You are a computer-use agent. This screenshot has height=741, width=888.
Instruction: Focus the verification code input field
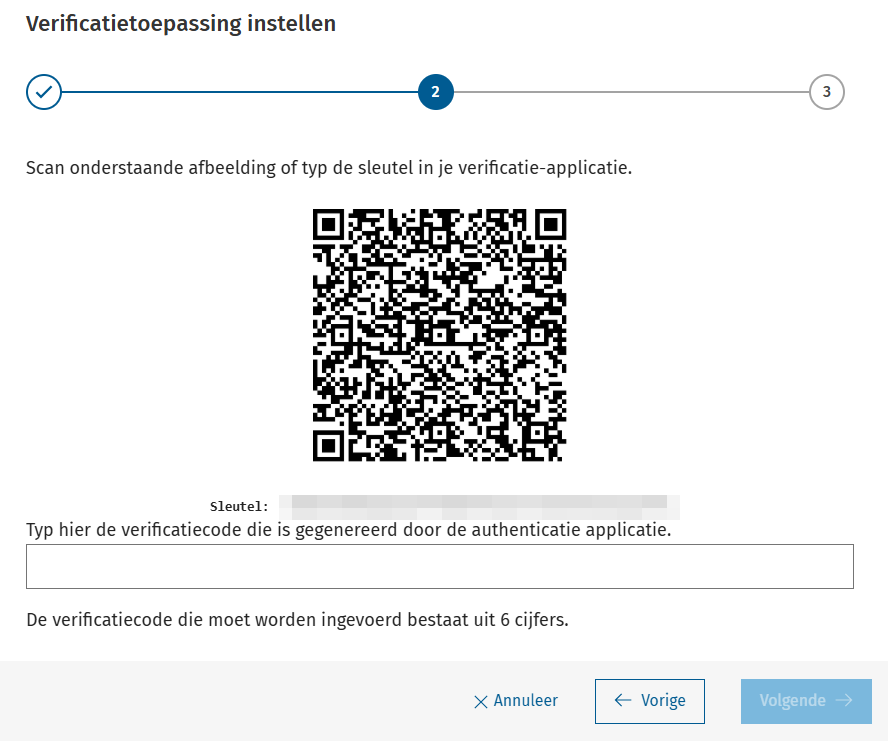(x=439, y=566)
